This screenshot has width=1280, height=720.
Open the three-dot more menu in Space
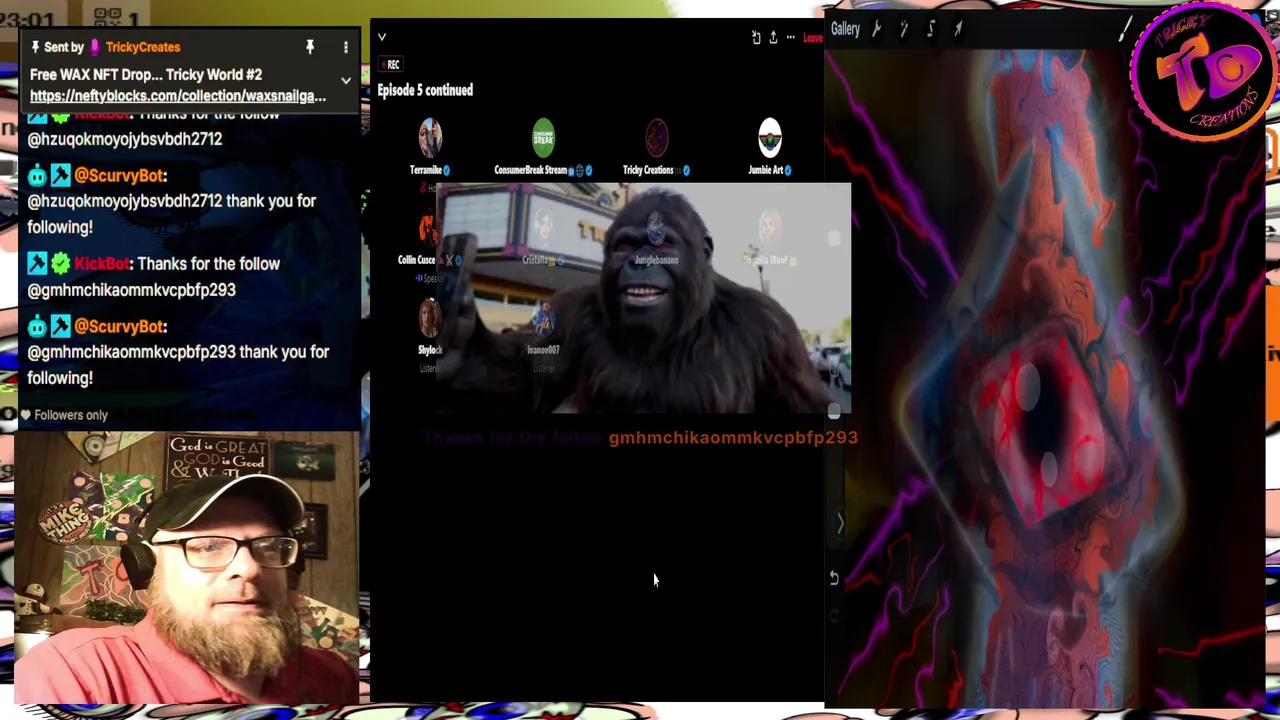pos(790,38)
